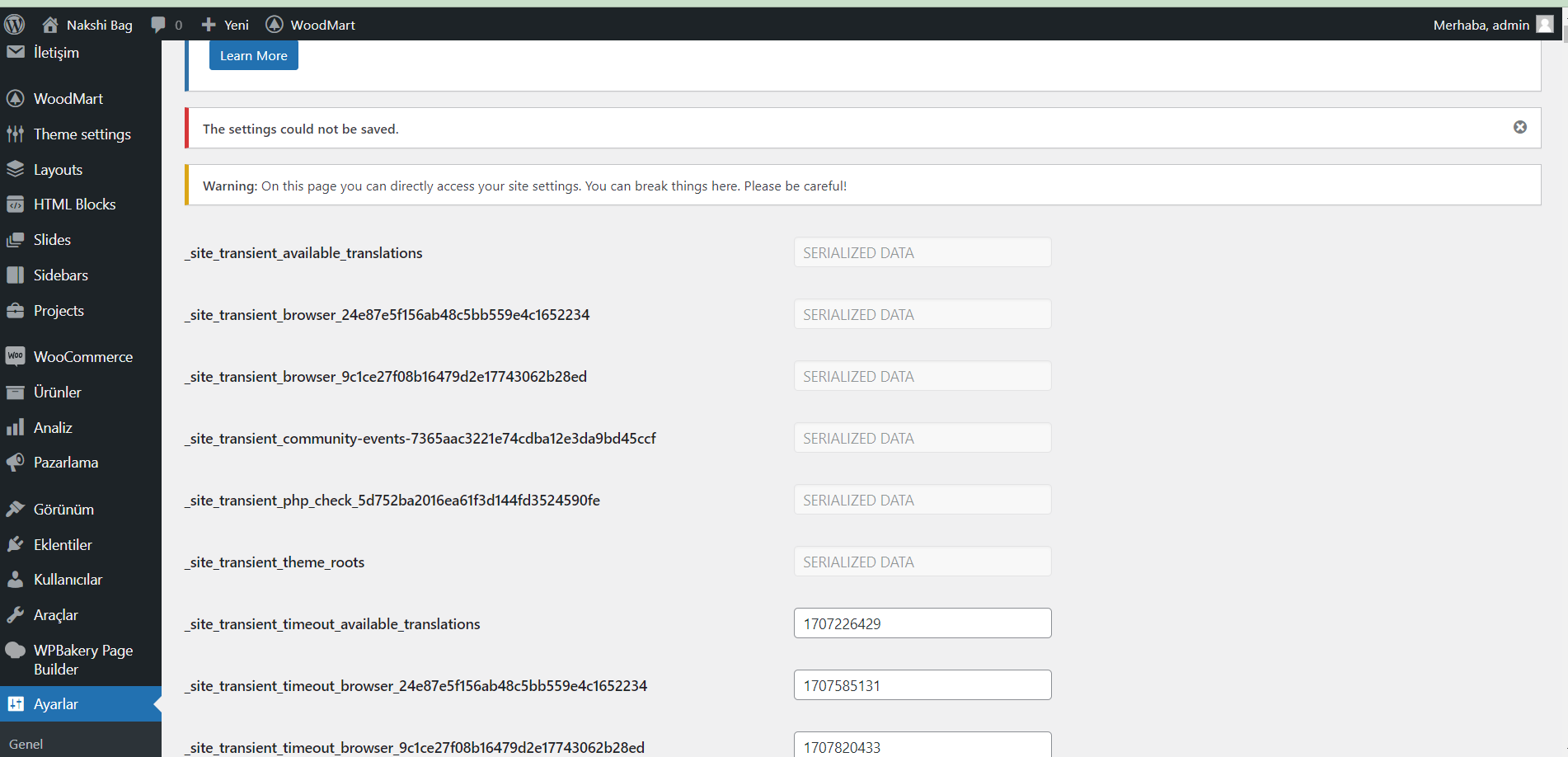Screen dimensions: 1568x757
Task: Click the WoodMart icon in the admin bar
Action: pyautogui.click(x=275, y=25)
